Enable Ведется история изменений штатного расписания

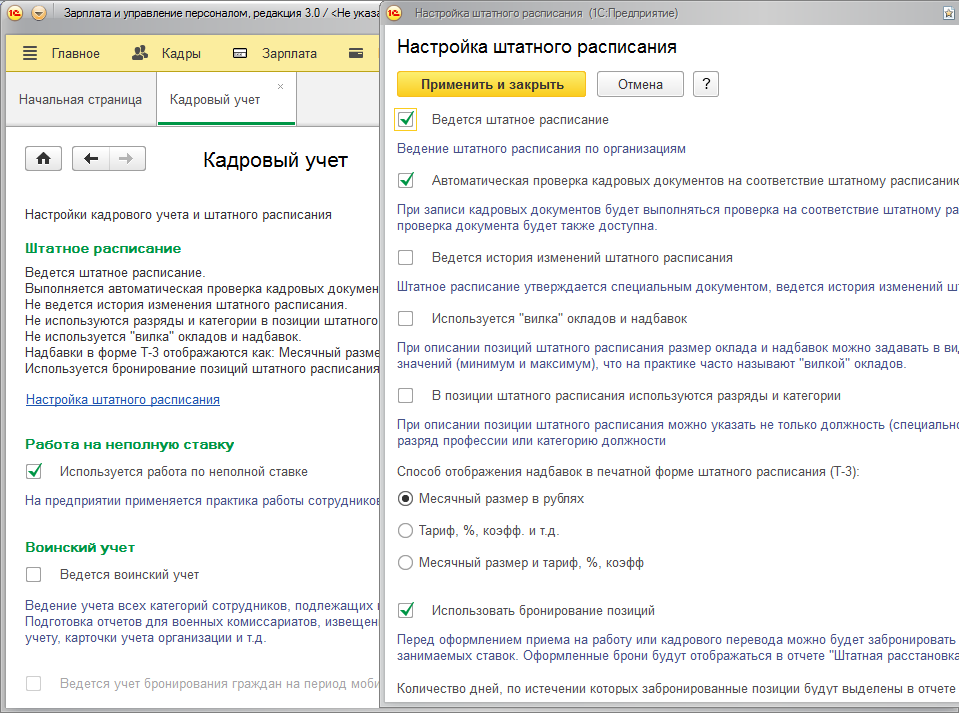(406, 258)
